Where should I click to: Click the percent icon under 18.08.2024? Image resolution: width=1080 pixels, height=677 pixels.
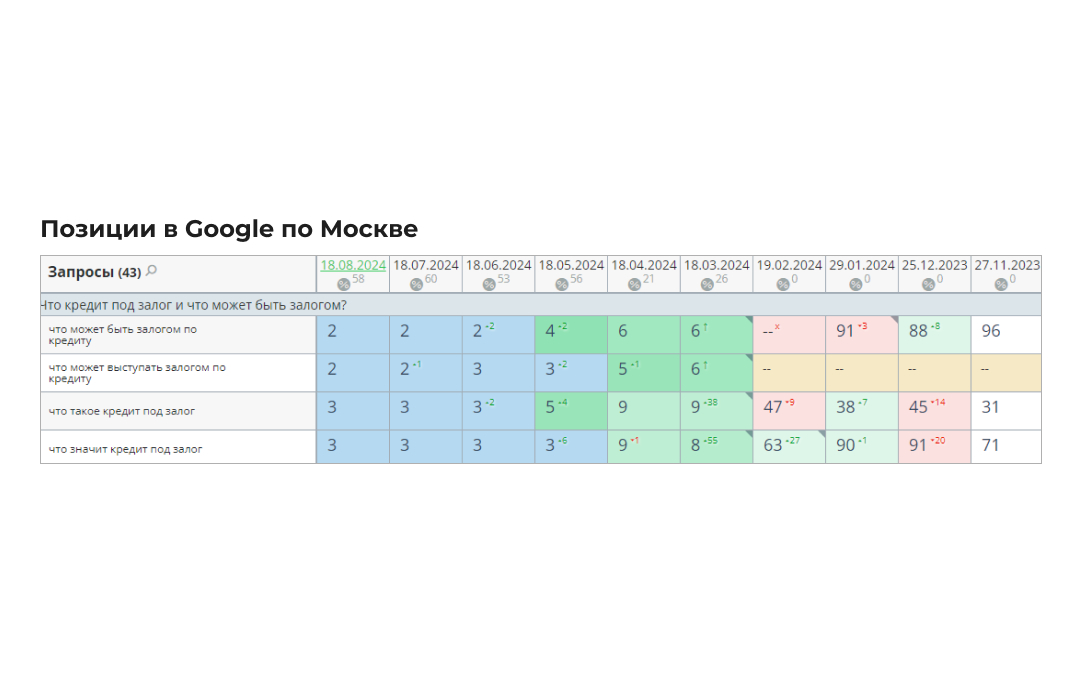pos(344,284)
